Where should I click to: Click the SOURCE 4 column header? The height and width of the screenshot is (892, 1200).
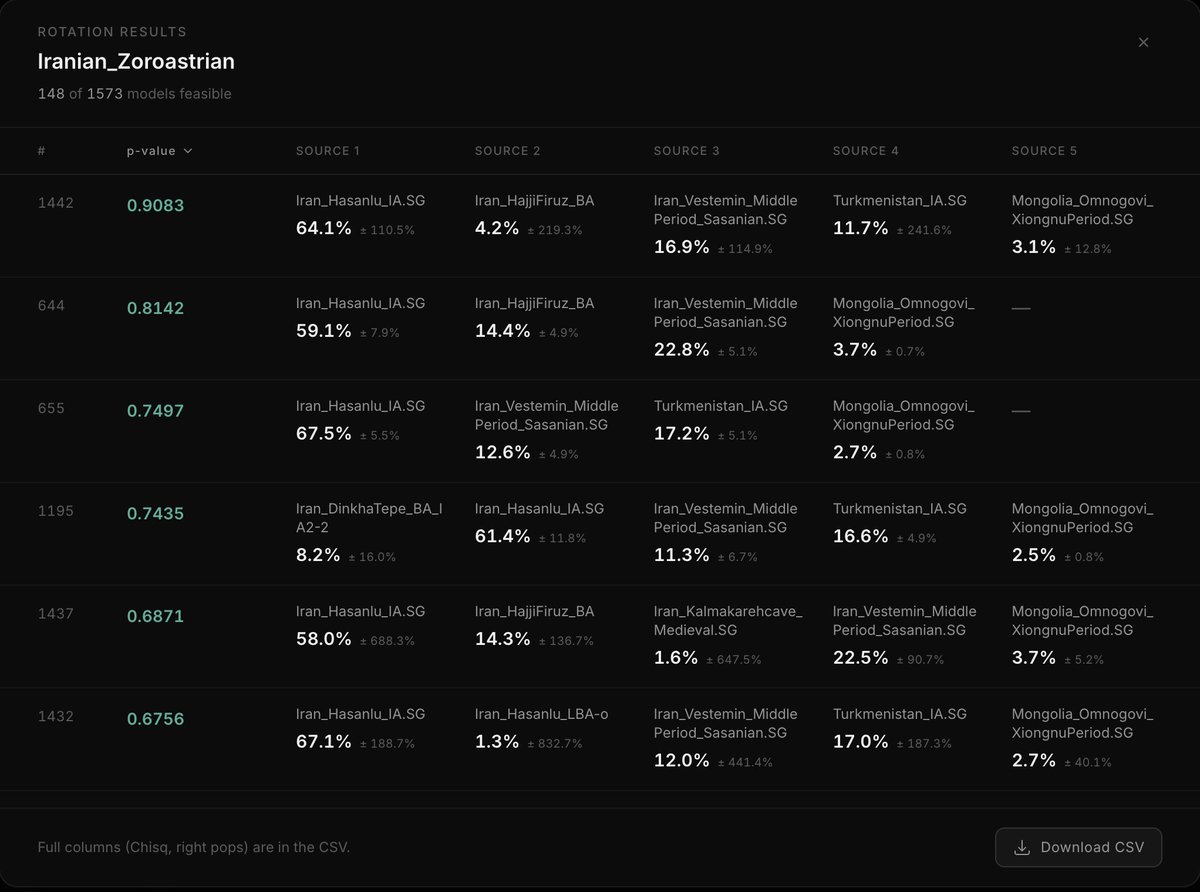pyautogui.click(x=866, y=151)
